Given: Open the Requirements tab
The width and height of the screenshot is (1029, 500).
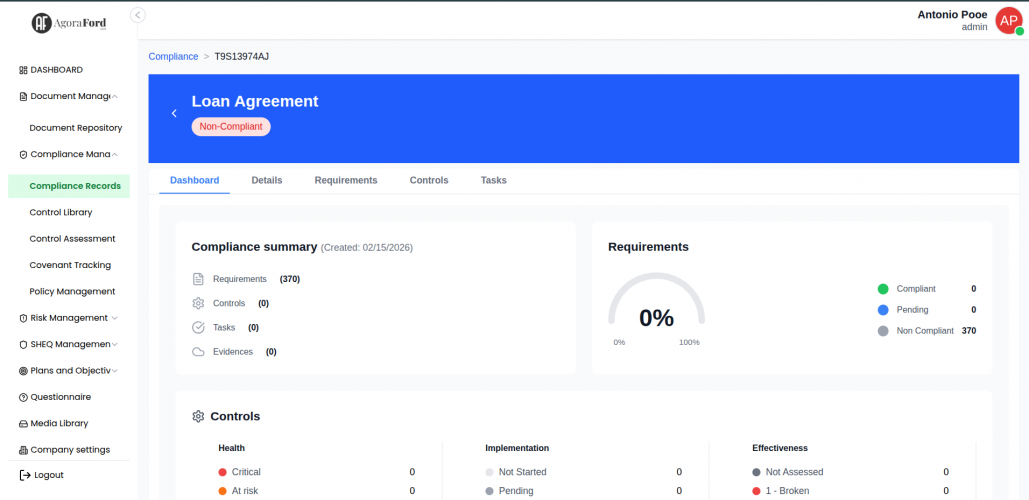Looking at the screenshot, I should tap(346, 180).
